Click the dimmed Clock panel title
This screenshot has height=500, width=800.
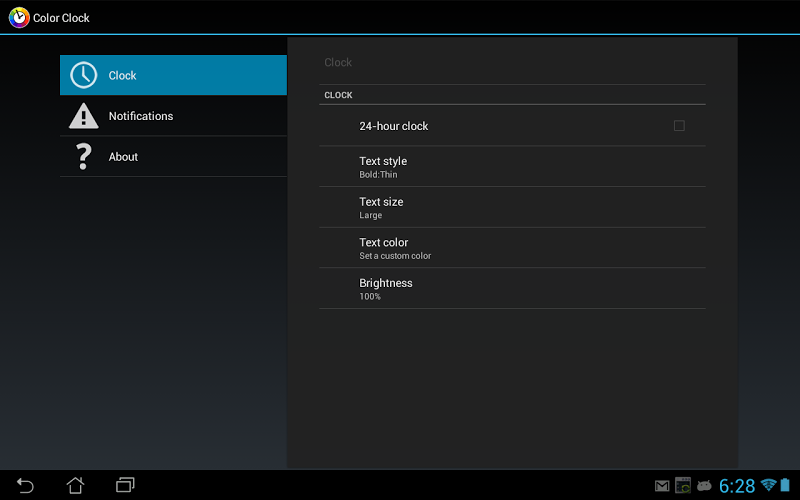point(338,62)
